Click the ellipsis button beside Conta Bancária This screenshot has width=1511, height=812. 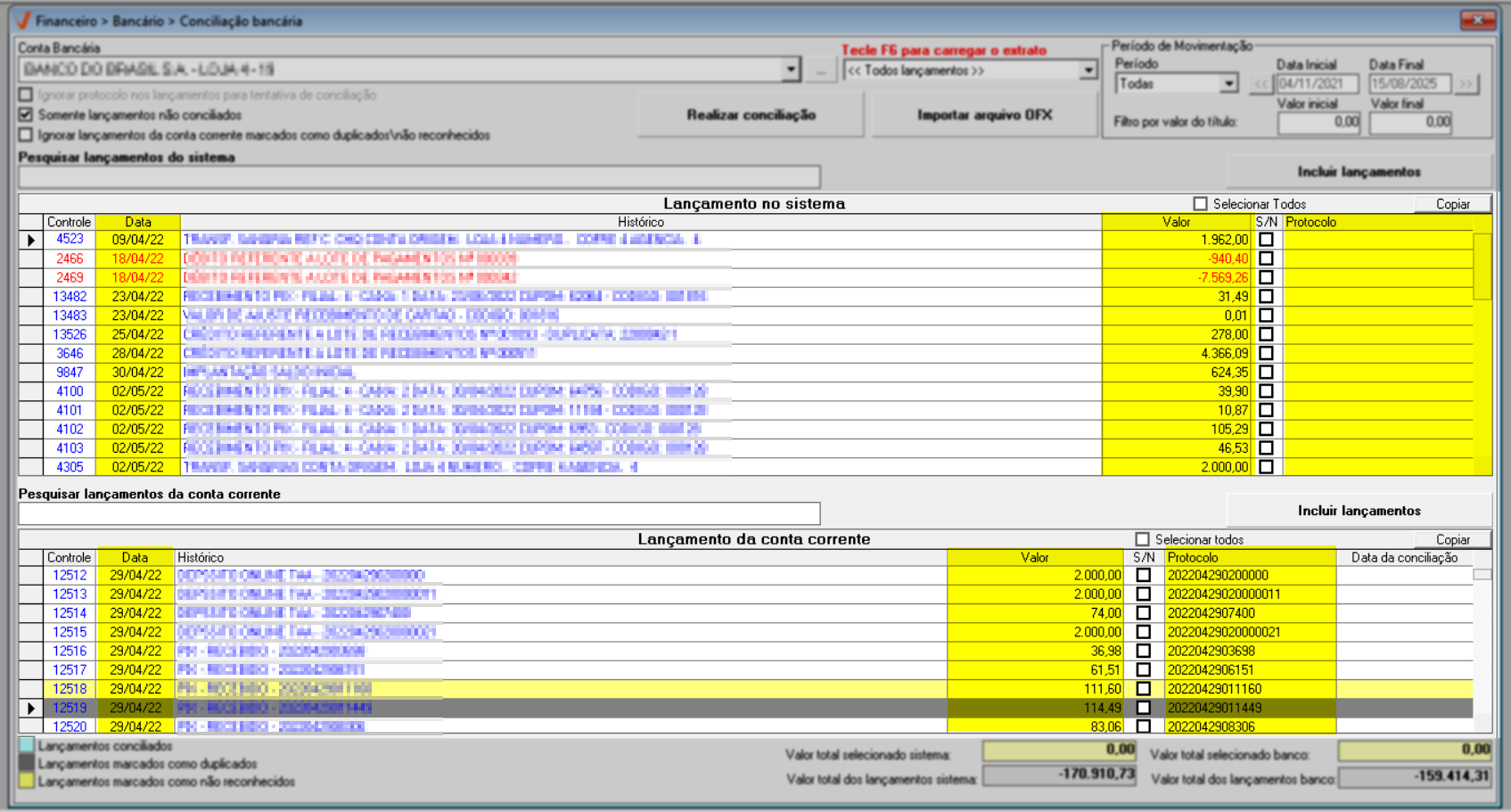pos(820,70)
